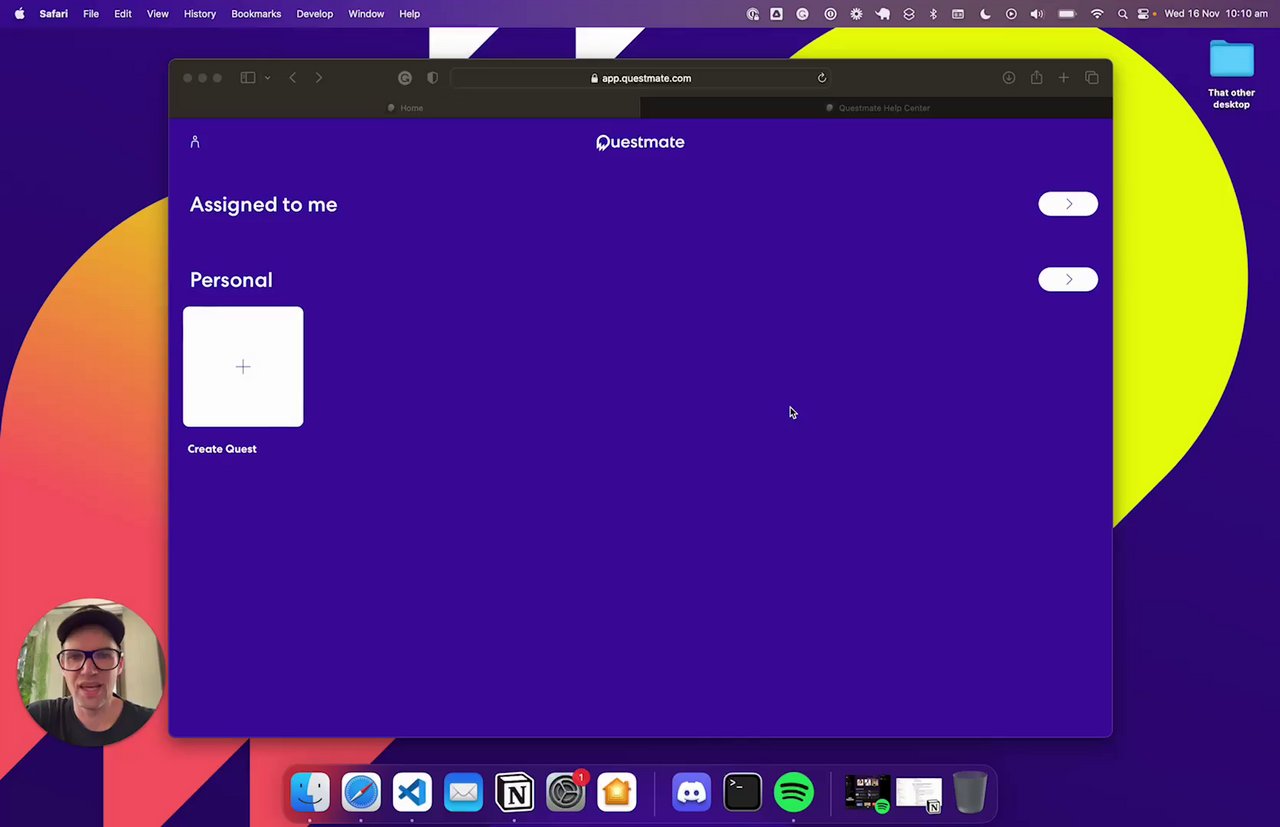1280x827 pixels.
Task: Open the Edit menu
Action: pyautogui.click(x=123, y=14)
